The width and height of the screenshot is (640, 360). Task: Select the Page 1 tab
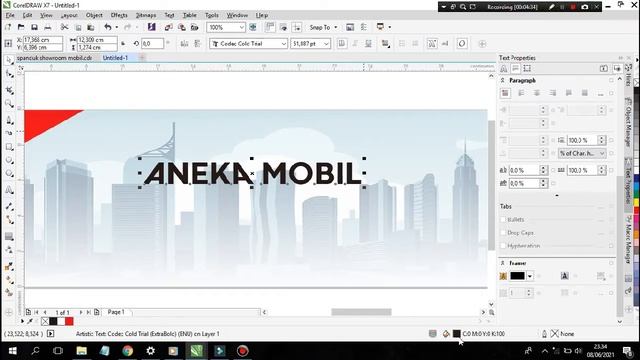point(116,312)
